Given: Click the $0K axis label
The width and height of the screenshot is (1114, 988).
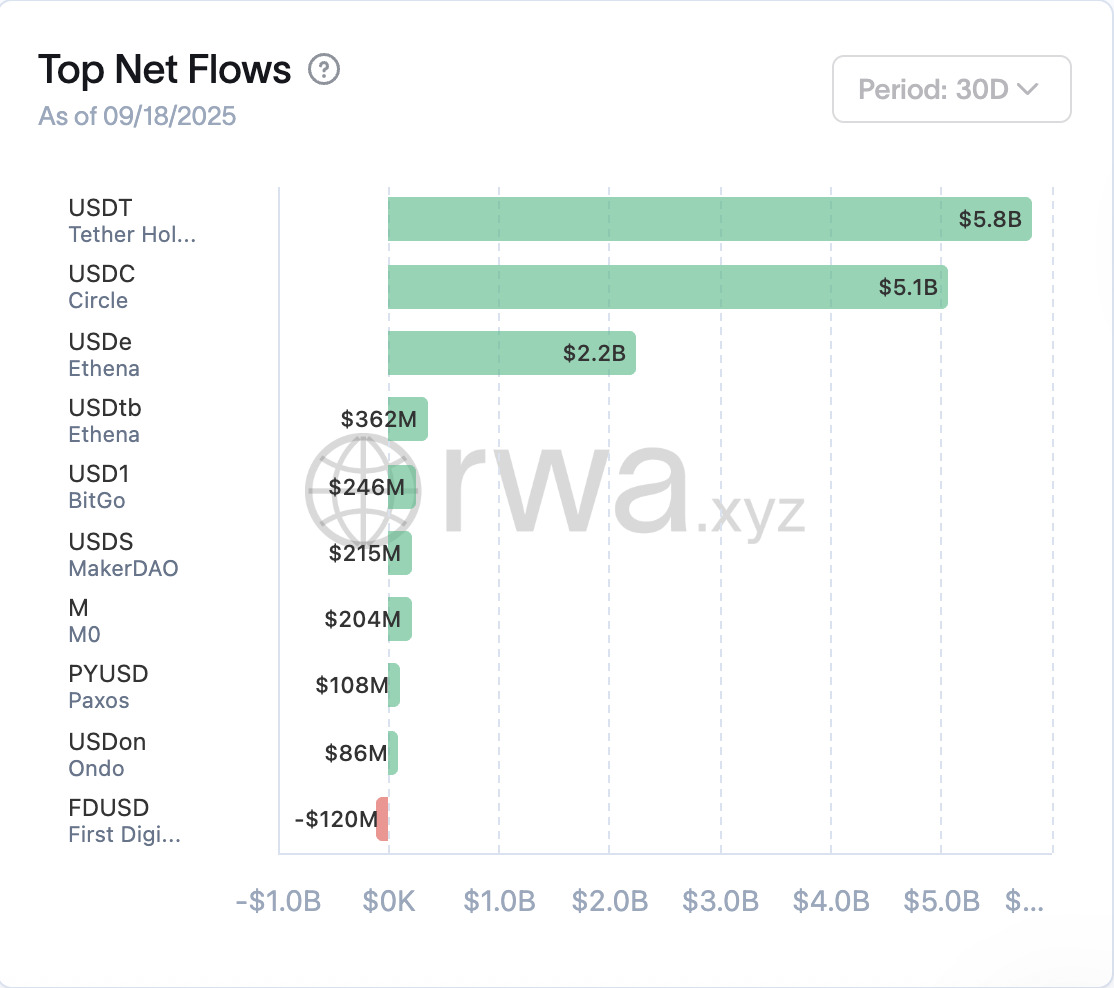Looking at the screenshot, I should (x=388, y=900).
